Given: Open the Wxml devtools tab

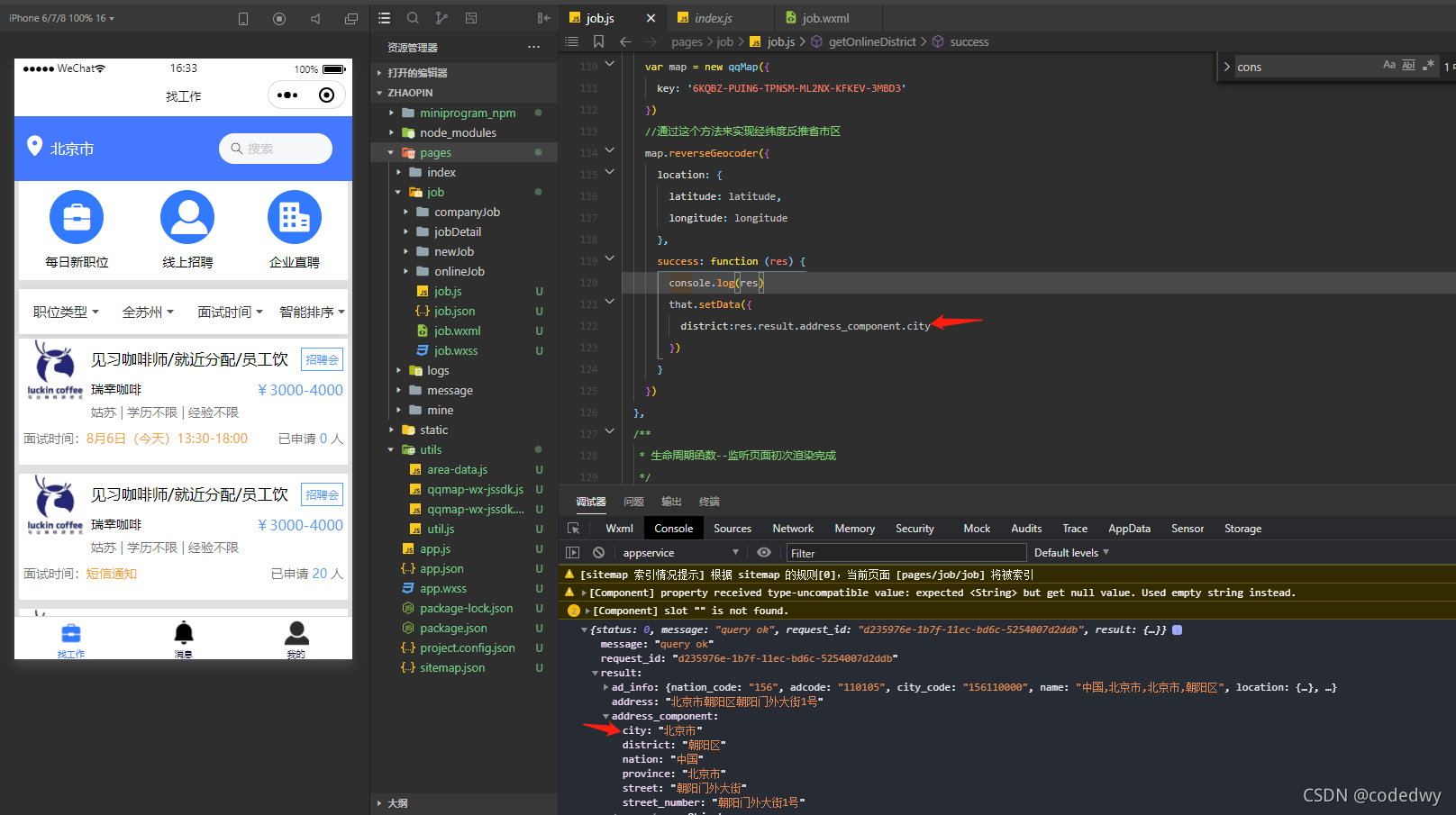Looking at the screenshot, I should pos(619,529).
